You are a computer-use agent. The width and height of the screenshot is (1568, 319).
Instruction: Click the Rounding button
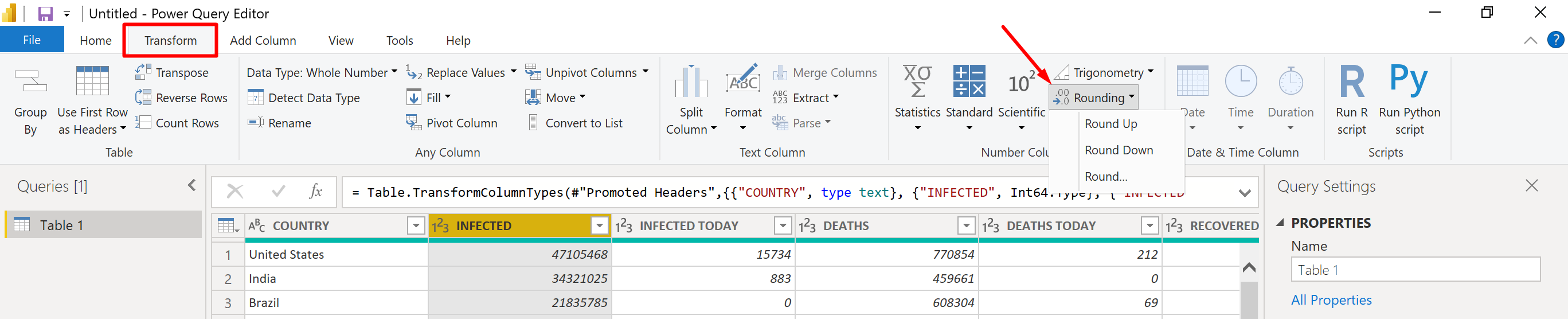(1093, 98)
